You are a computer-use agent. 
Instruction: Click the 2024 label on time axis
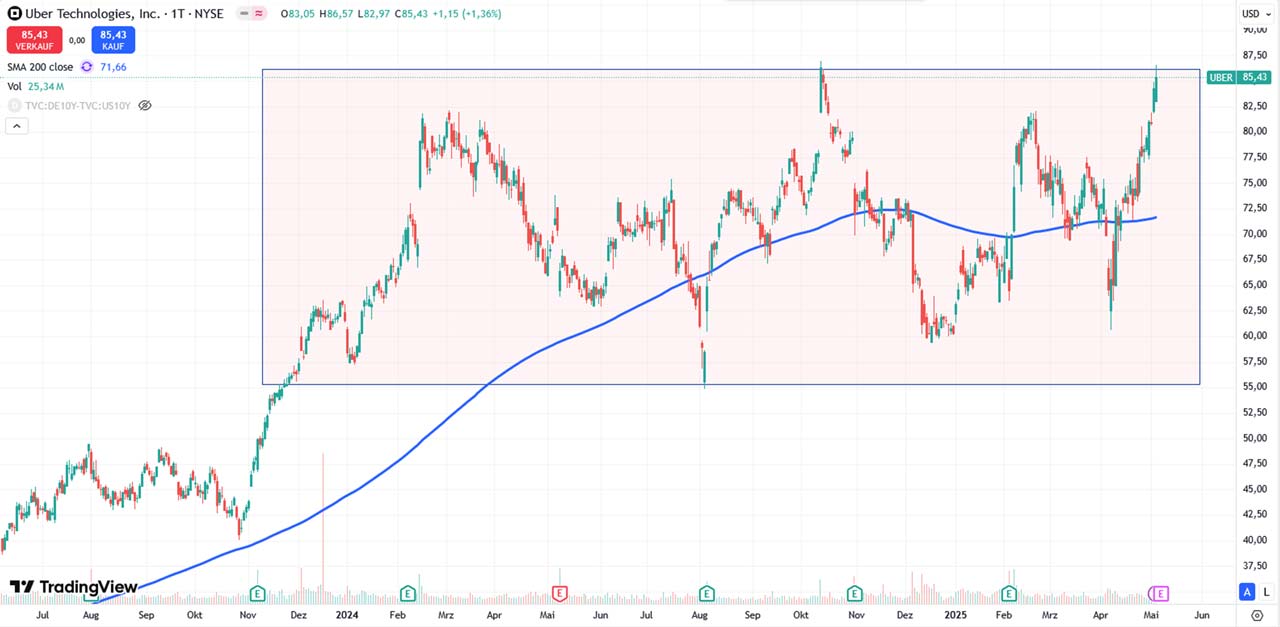coord(348,616)
